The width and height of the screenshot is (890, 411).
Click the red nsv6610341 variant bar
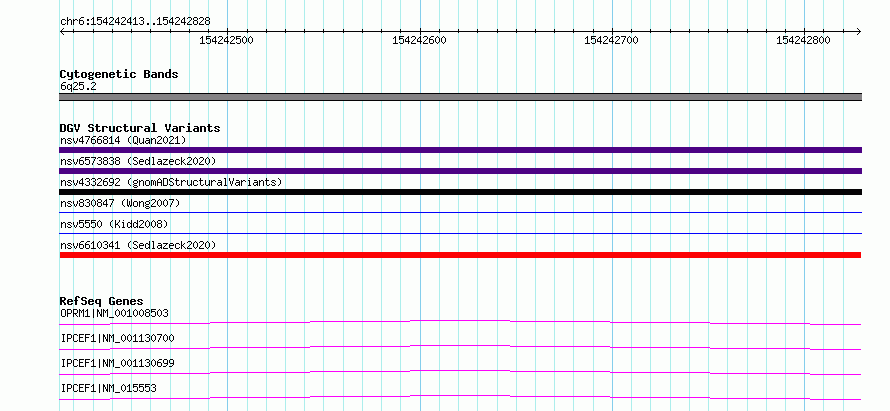click(460, 255)
